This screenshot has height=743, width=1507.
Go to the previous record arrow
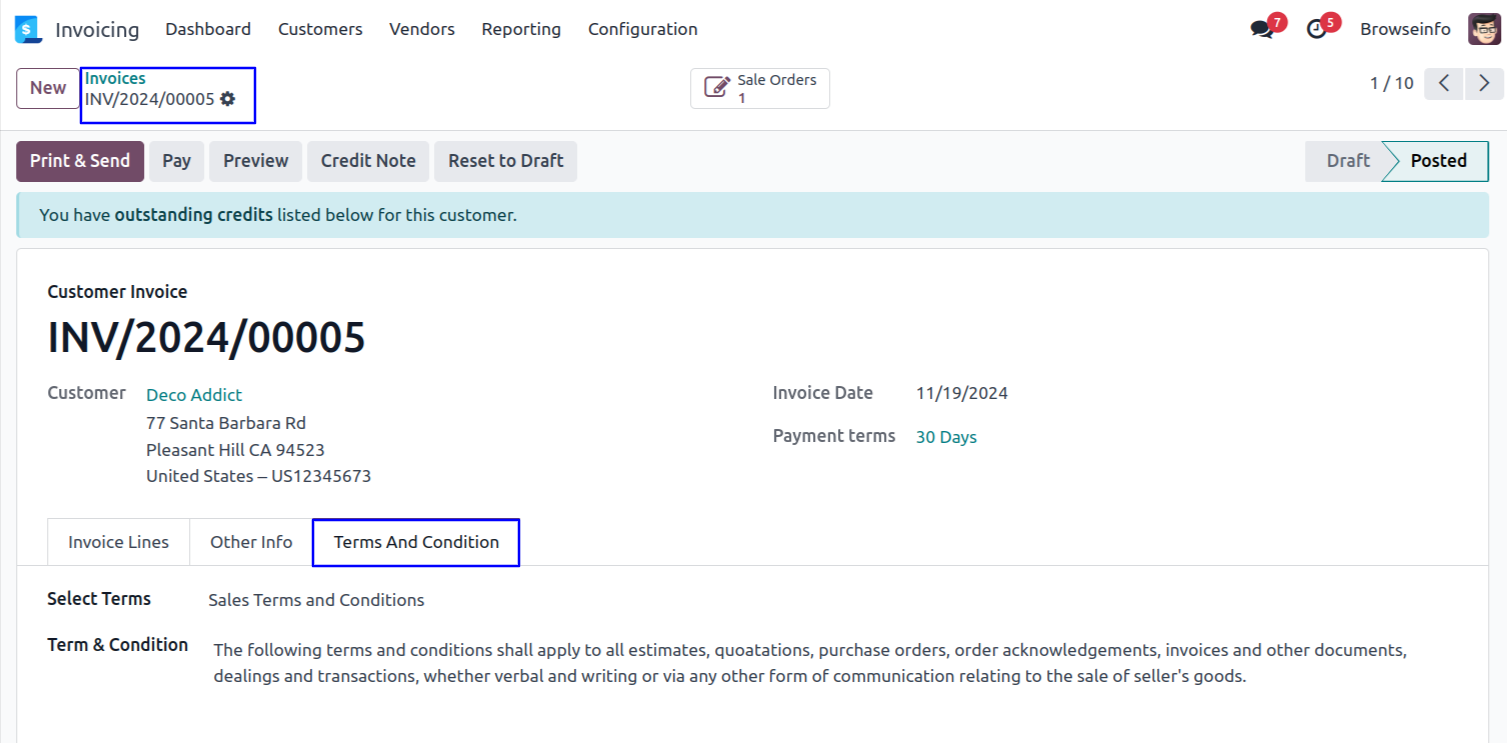click(x=1444, y=84)
